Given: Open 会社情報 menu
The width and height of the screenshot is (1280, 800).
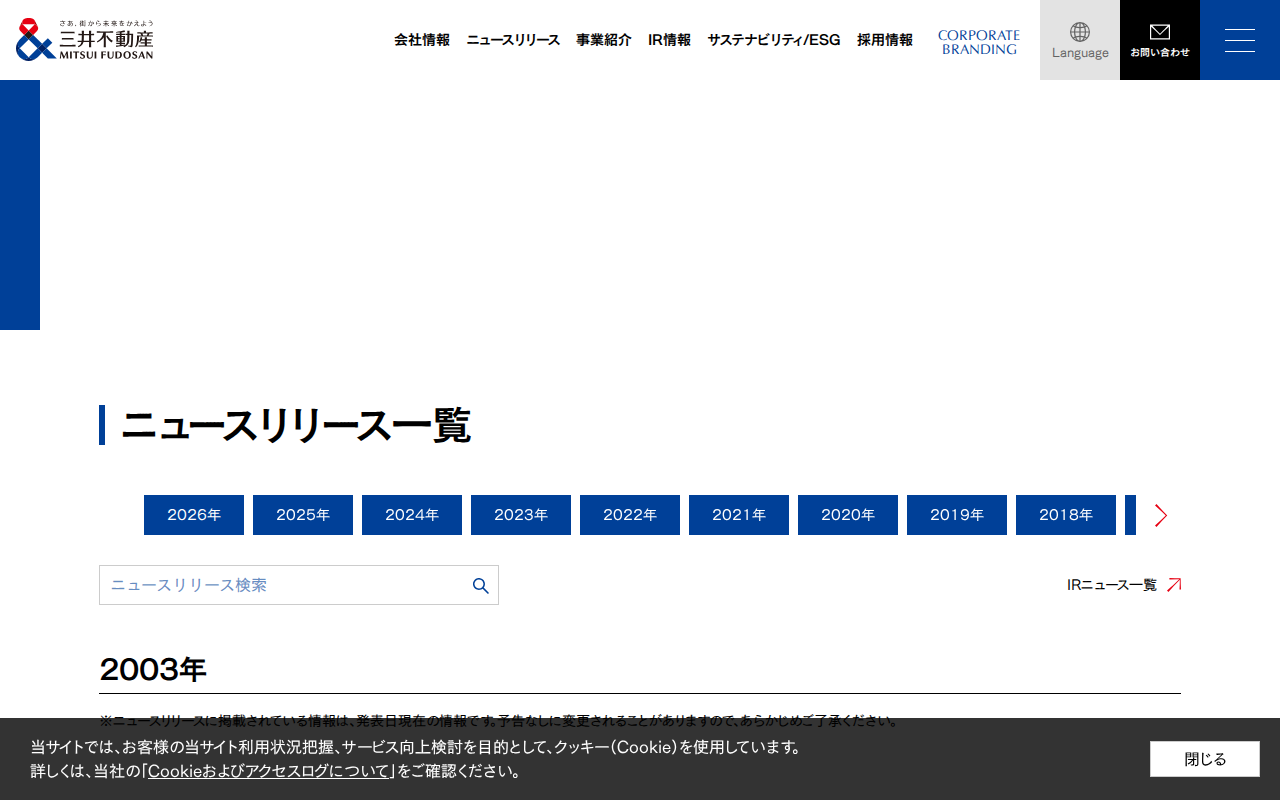Looking at the screenshot, I should [422, 40].
